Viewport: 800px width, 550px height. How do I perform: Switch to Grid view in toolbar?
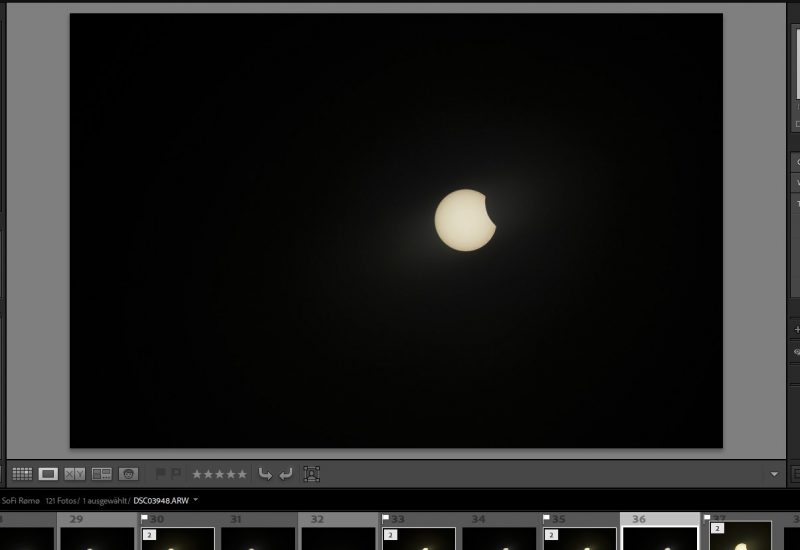[x=22, y=474]
